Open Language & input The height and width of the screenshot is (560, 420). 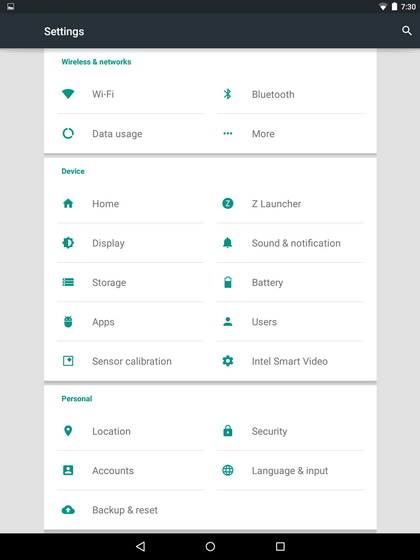click(290, 470)
